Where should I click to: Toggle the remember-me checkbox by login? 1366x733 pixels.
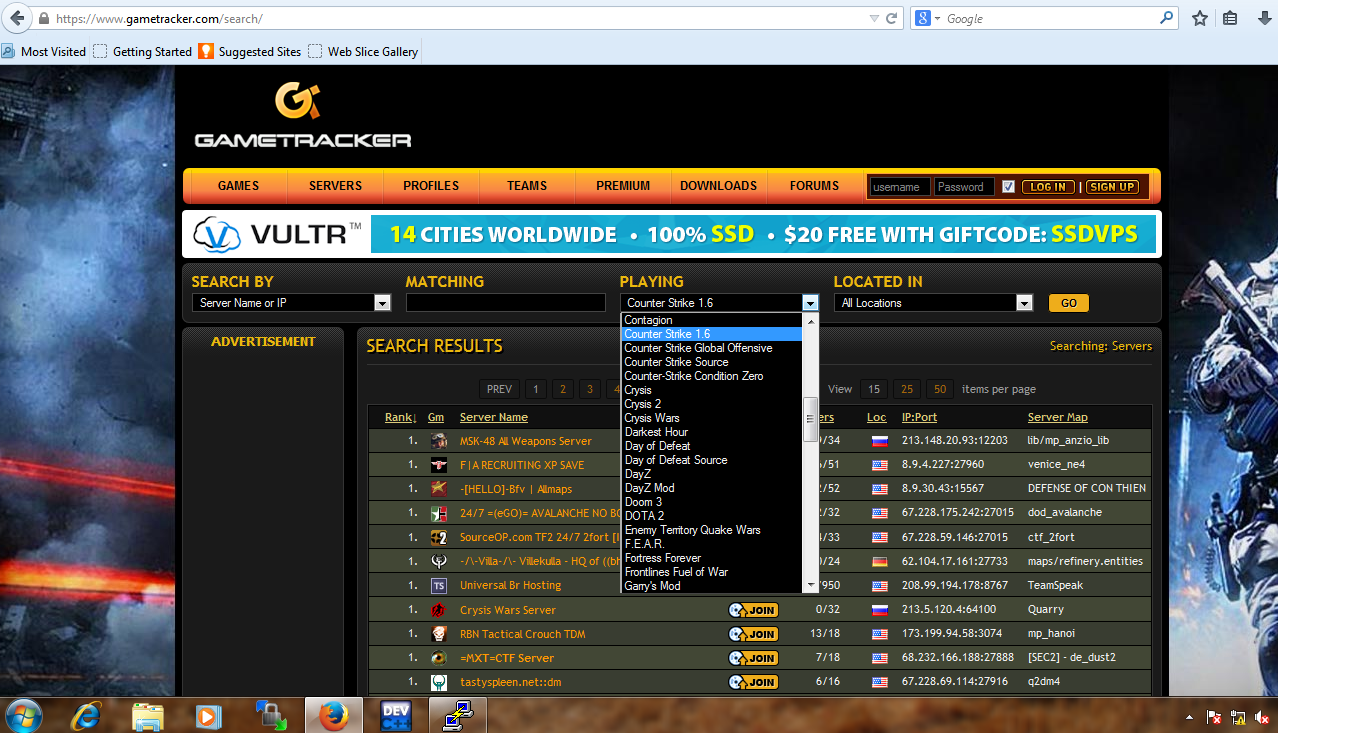(x=1008, y=187)
